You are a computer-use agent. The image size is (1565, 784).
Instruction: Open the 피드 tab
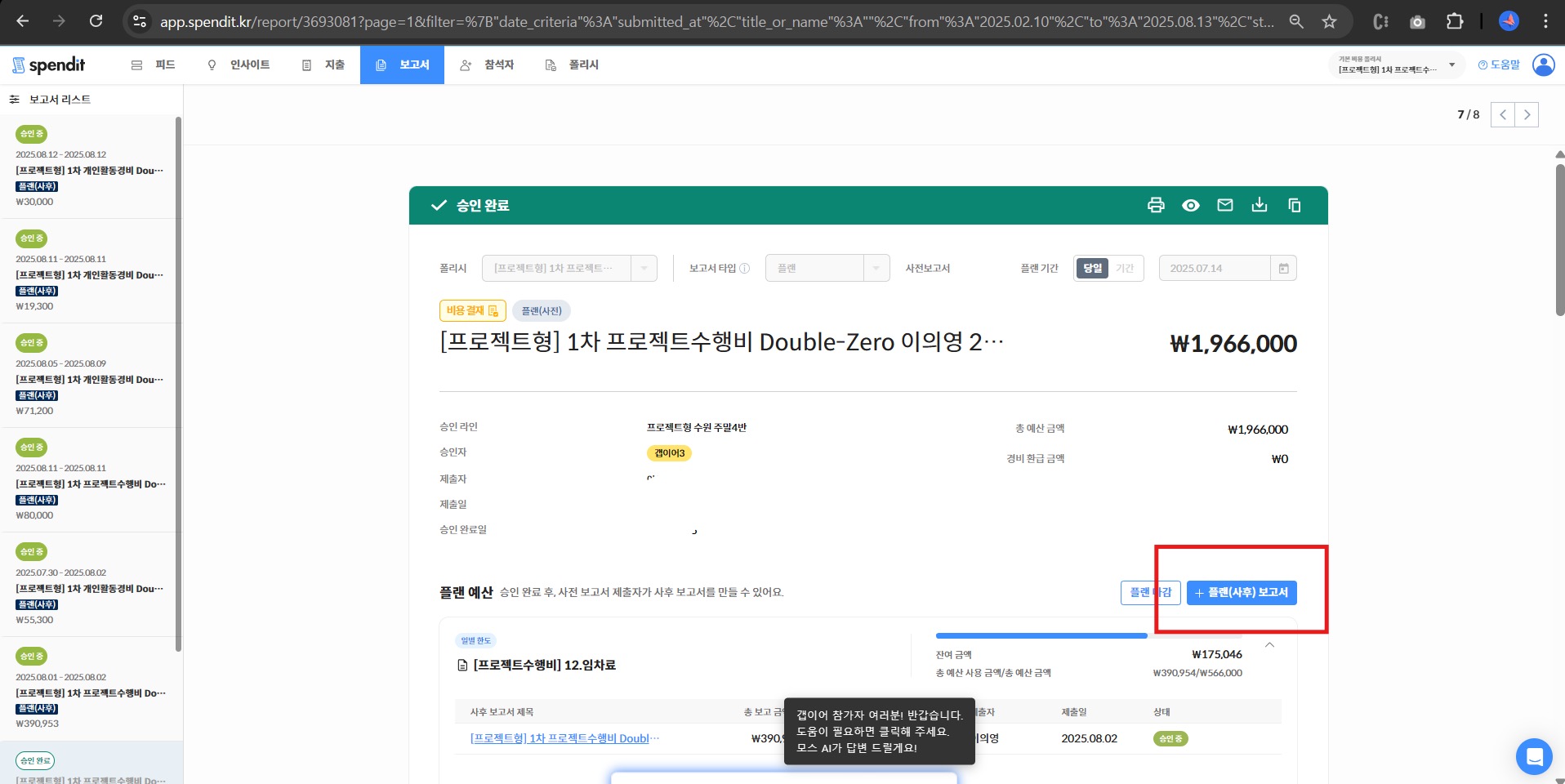point(154,65)
